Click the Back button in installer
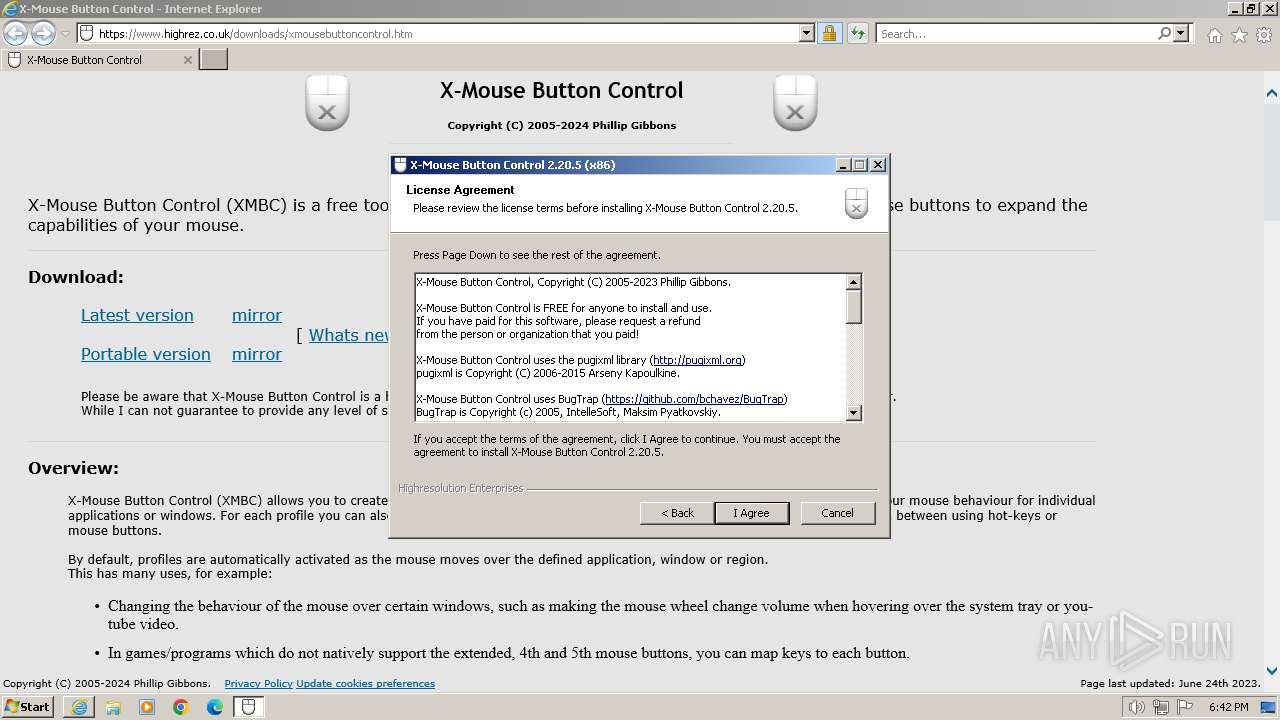Viewport: 1280px width, 720px height. coord(677,513)
